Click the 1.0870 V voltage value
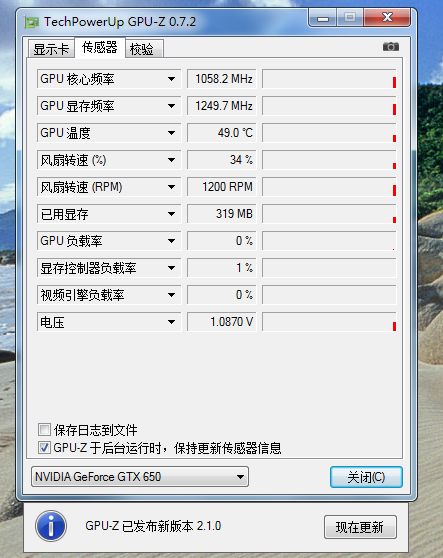The height and width of the screenshot is (558, 443). click(222, 322)
